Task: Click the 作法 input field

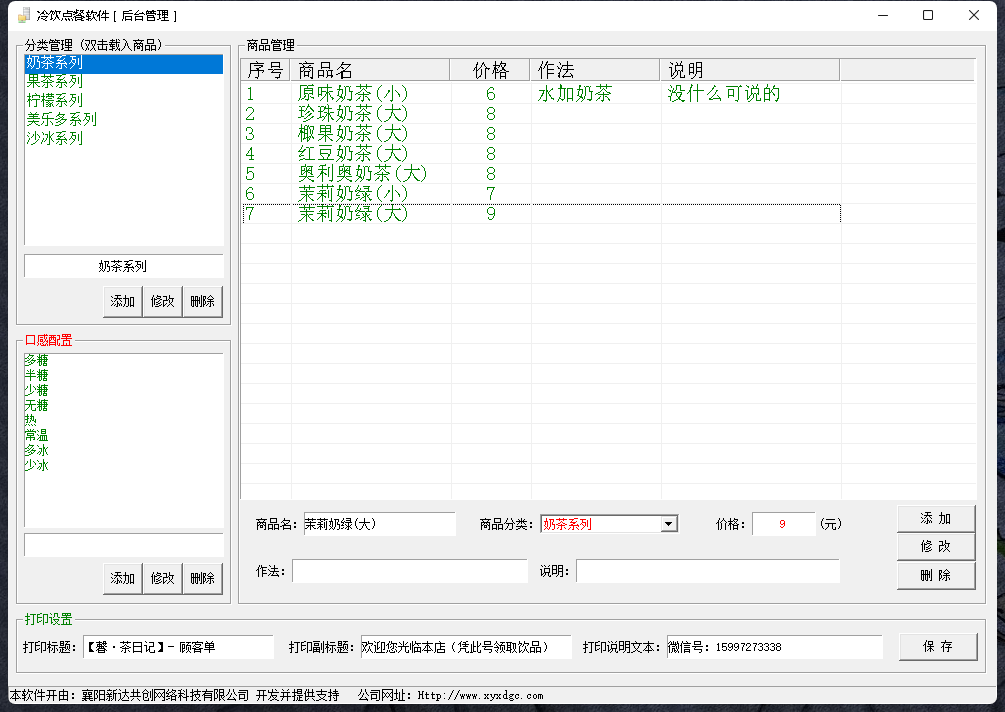Action: tap(410, 571)
